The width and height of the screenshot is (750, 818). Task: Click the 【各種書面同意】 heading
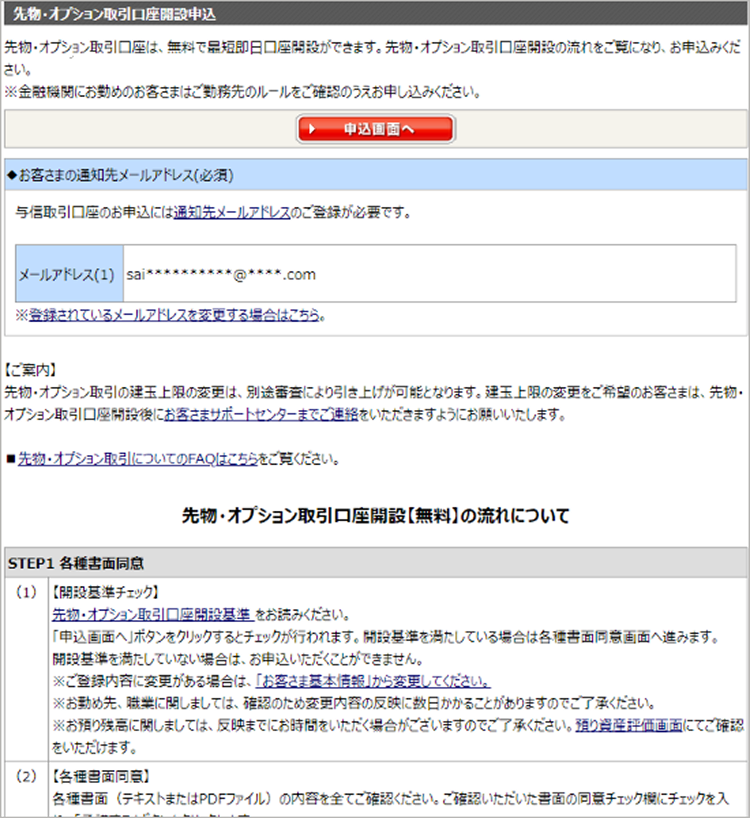[x=98, y=775]
